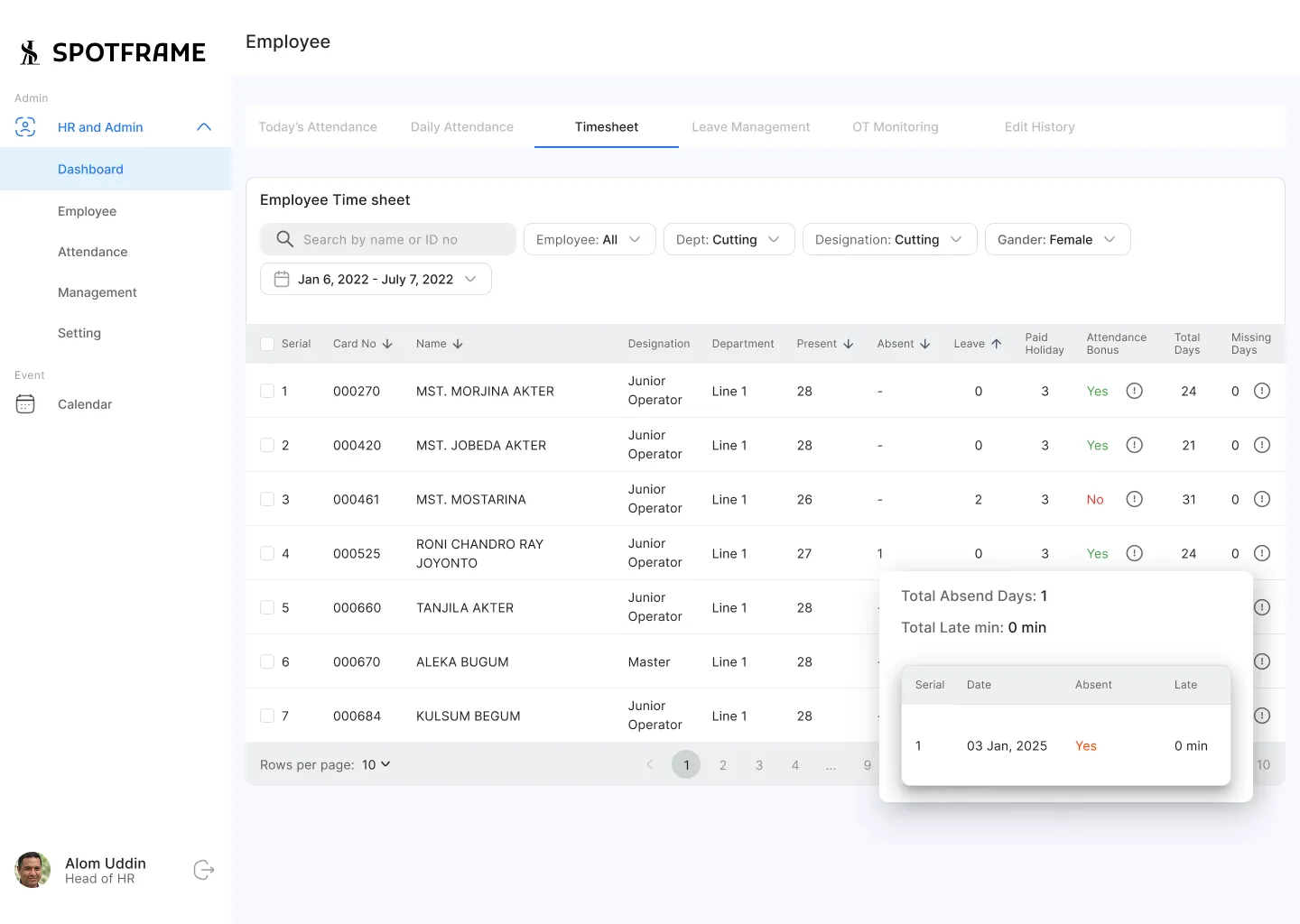Click attendance bonus info icon for MST. MORJINA AKTER

1135,391
